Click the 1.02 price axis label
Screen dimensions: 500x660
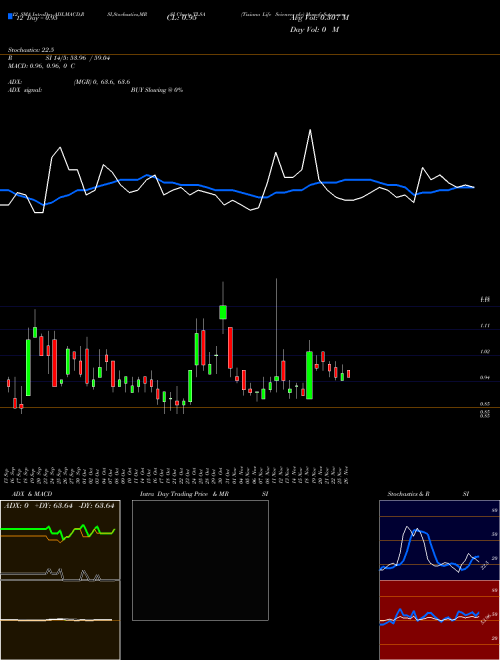(x=485, y=352)
